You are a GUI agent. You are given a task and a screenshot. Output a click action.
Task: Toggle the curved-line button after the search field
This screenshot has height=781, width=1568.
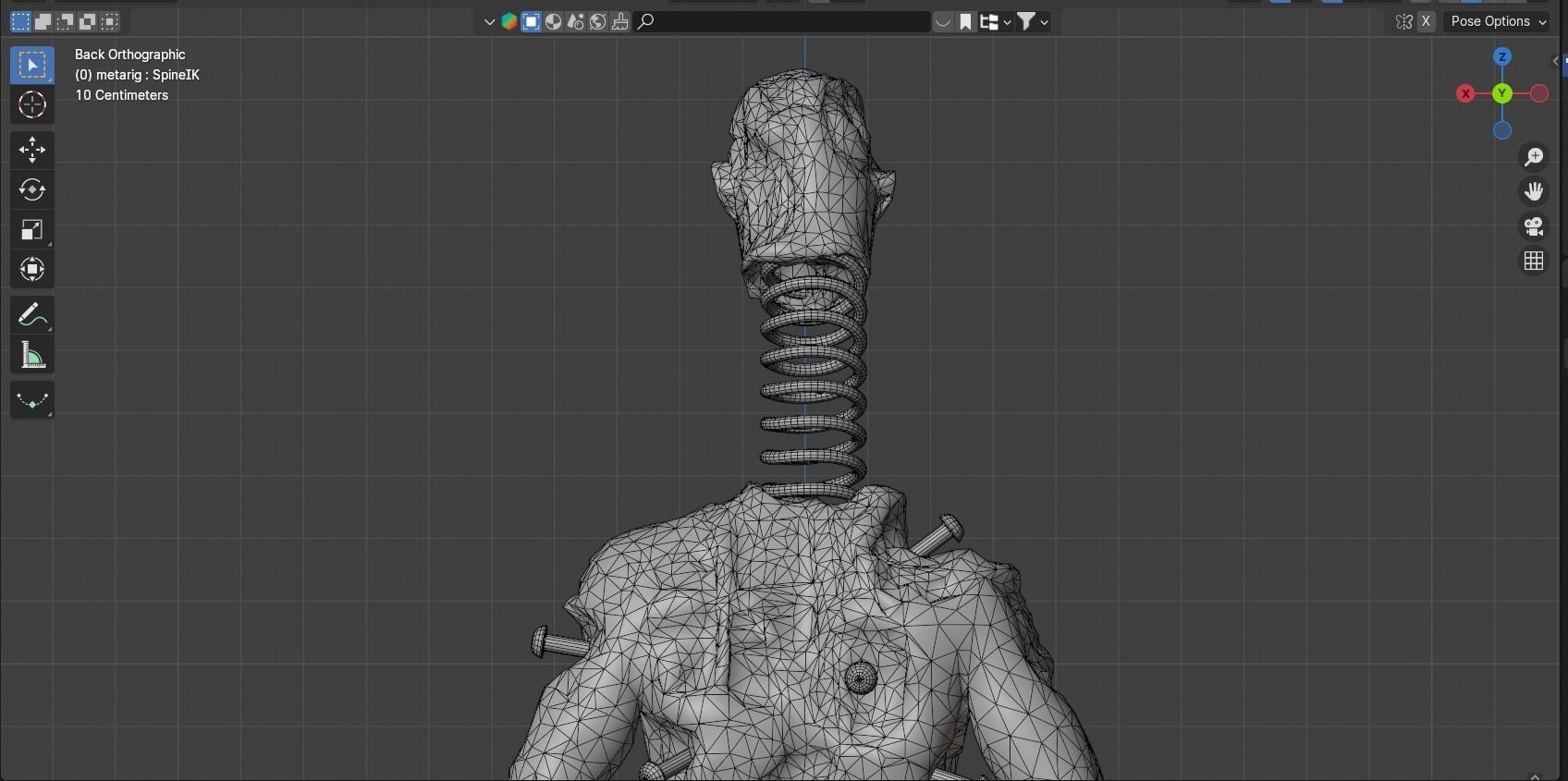coord(943,21)
